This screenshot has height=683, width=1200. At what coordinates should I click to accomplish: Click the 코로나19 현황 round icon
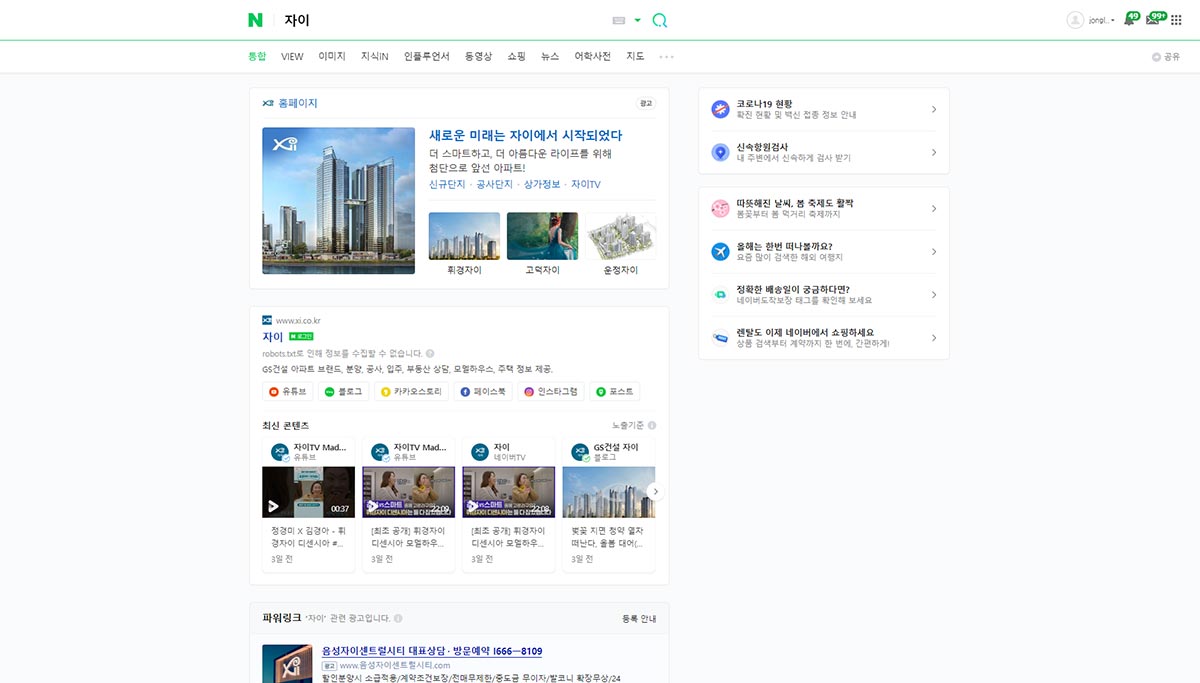coord(720,109)
